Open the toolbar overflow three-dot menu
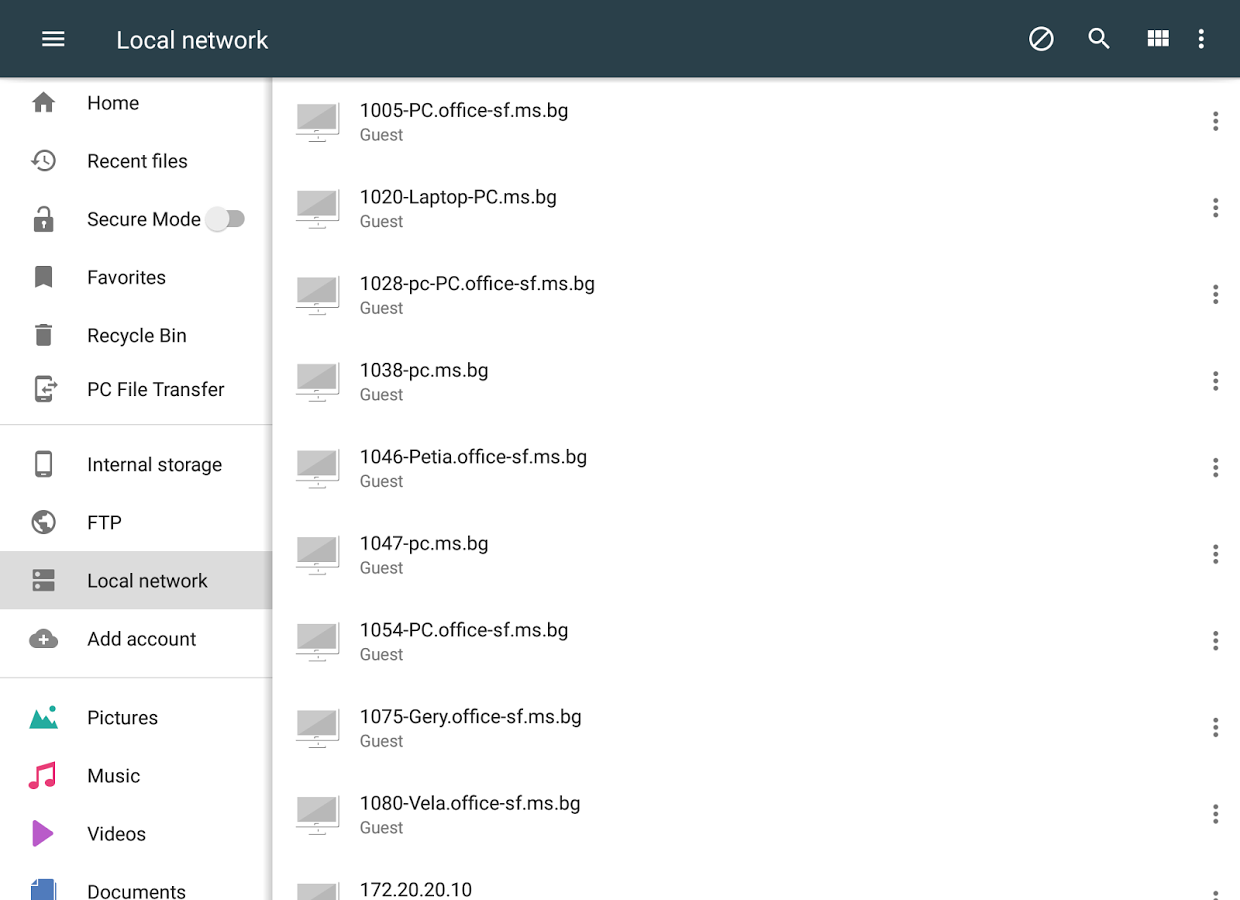Screen dimensions: 1240x900 tap(1201, 39)
